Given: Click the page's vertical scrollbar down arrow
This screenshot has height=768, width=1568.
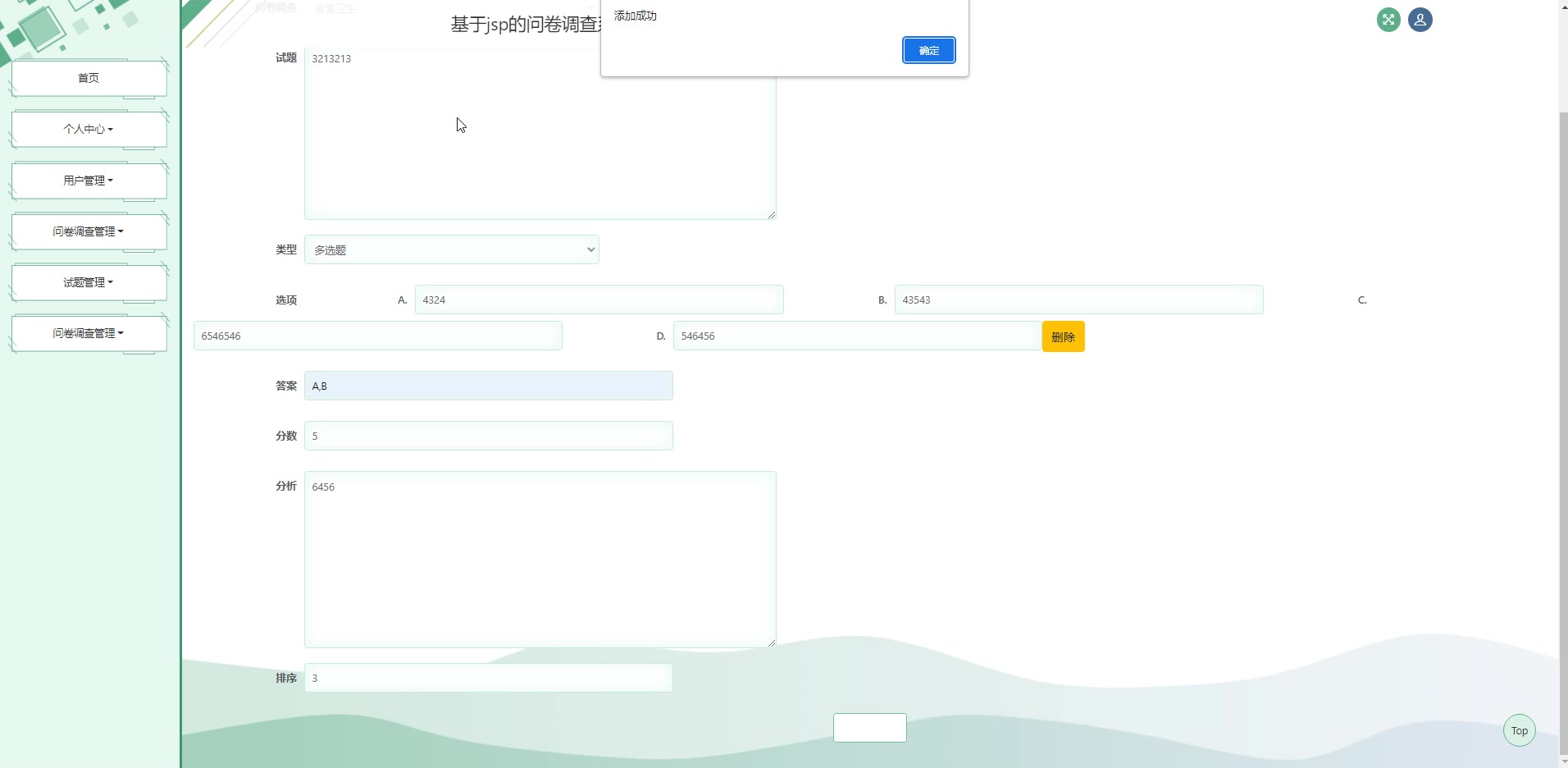Looking at the screenshot, I should pos(1563,762).
